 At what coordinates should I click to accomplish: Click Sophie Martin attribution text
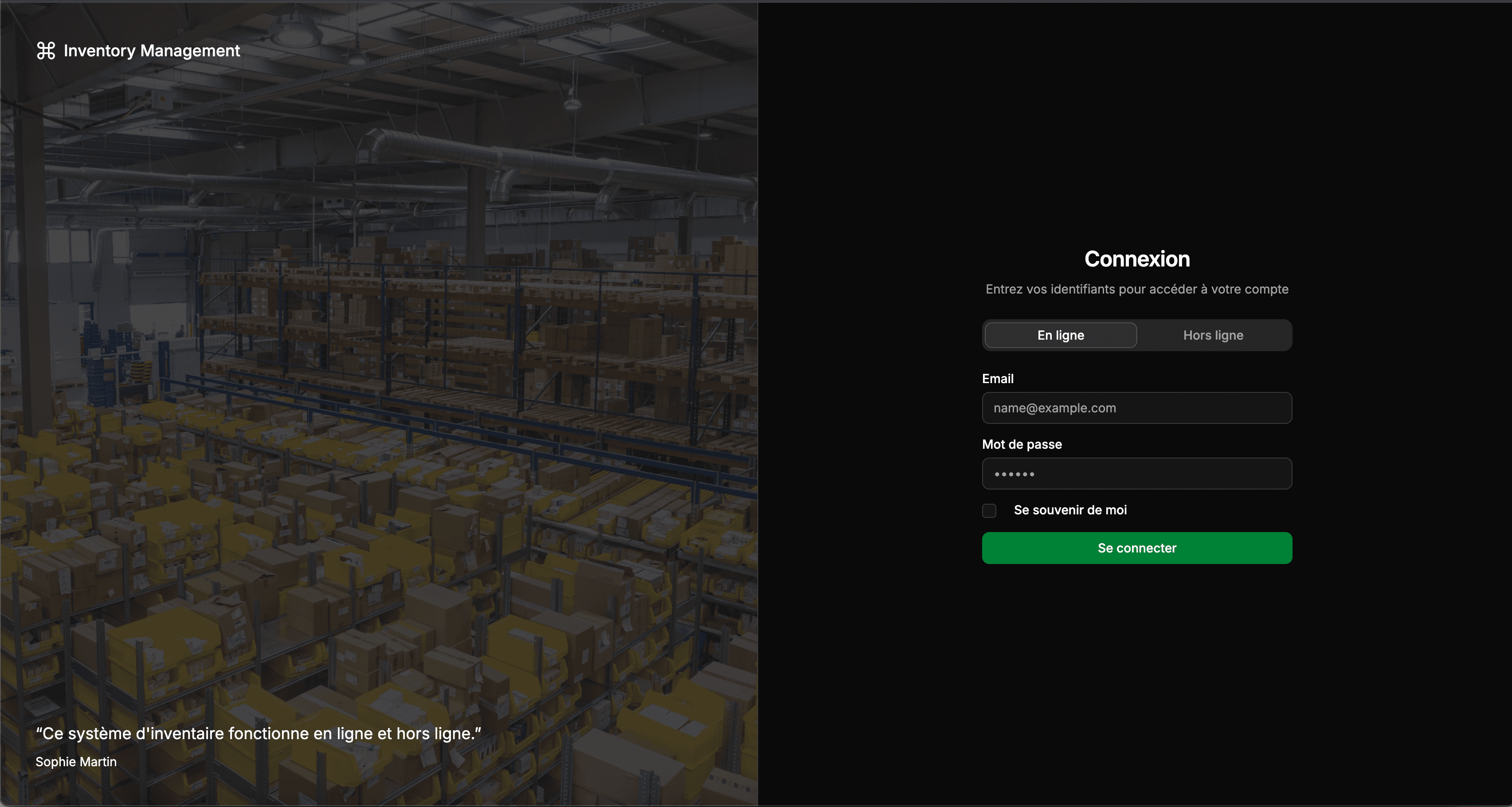76,762
